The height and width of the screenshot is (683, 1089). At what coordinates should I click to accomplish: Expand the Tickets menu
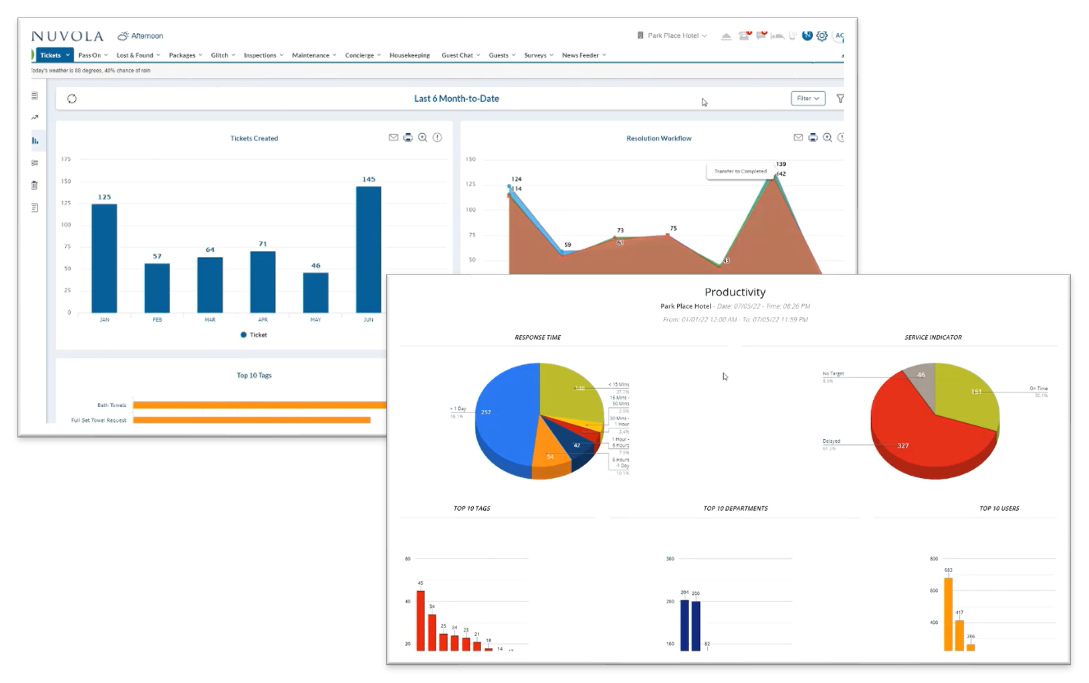click(54, 55)
